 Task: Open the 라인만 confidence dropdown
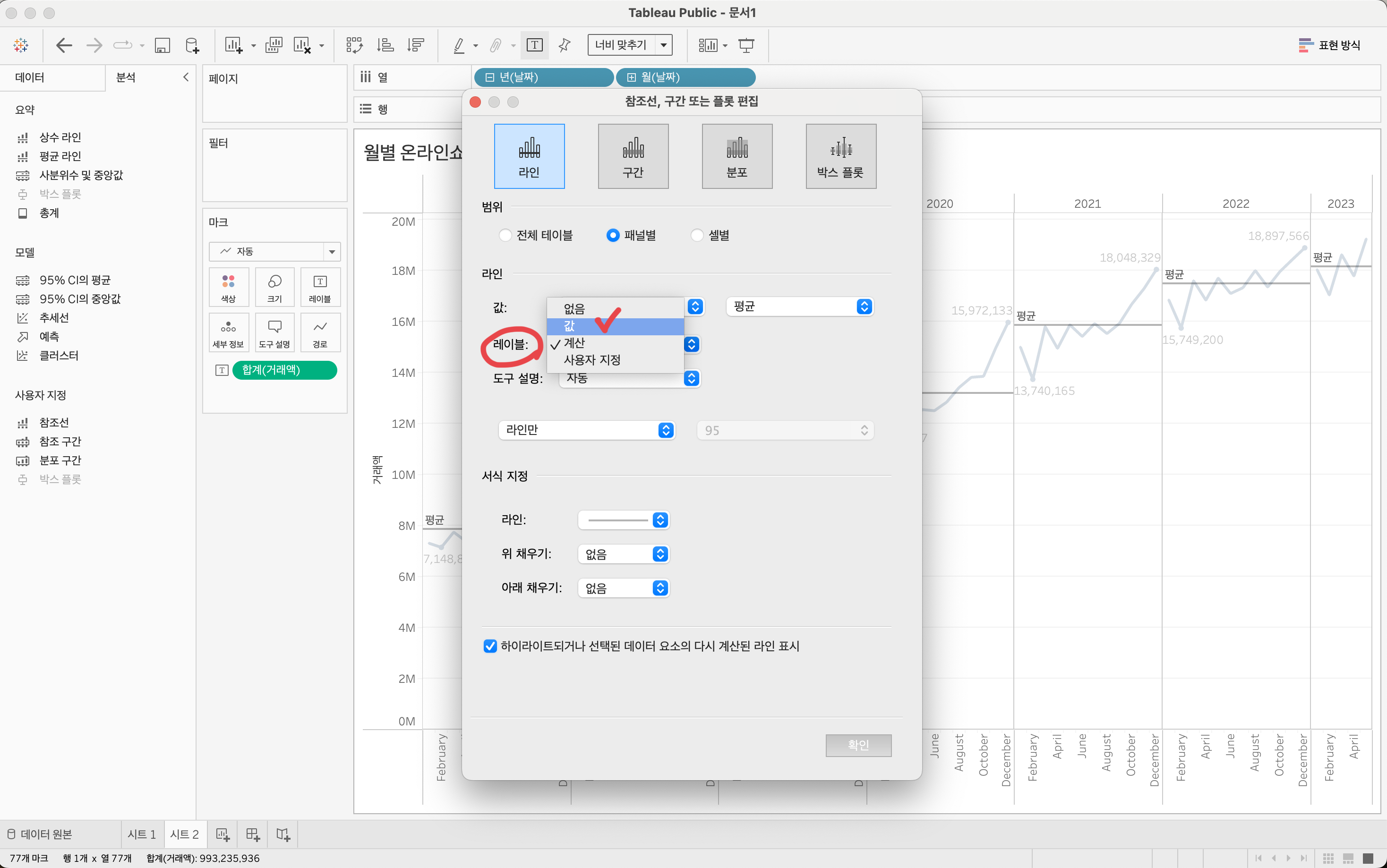coord(586,430)
